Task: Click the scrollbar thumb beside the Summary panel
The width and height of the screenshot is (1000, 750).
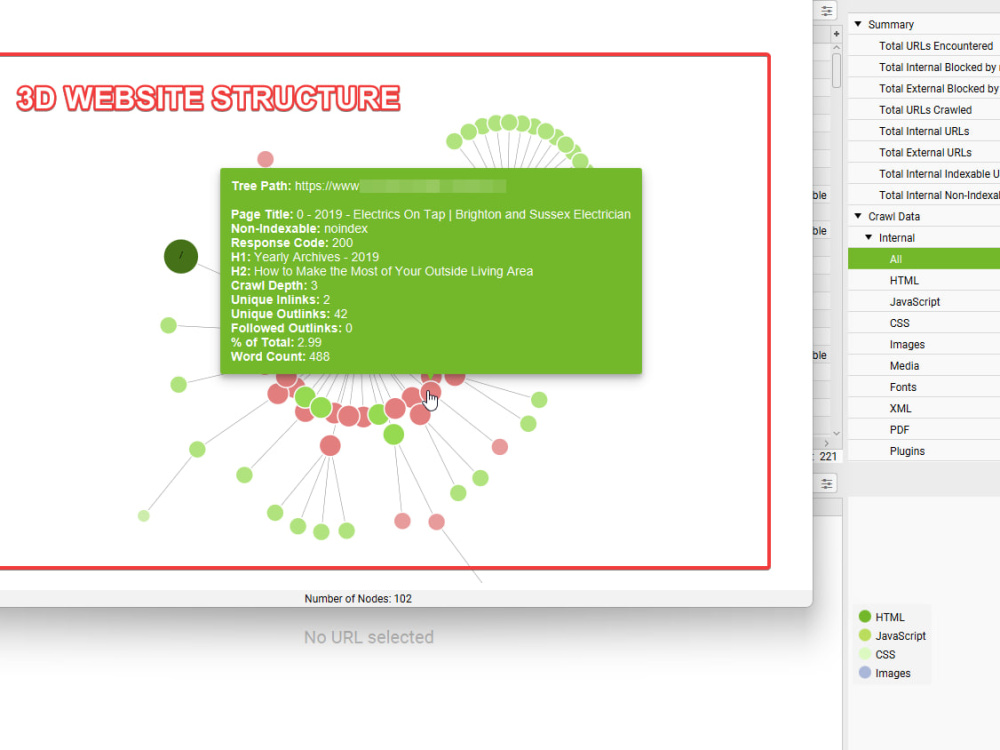Action: 836,71
